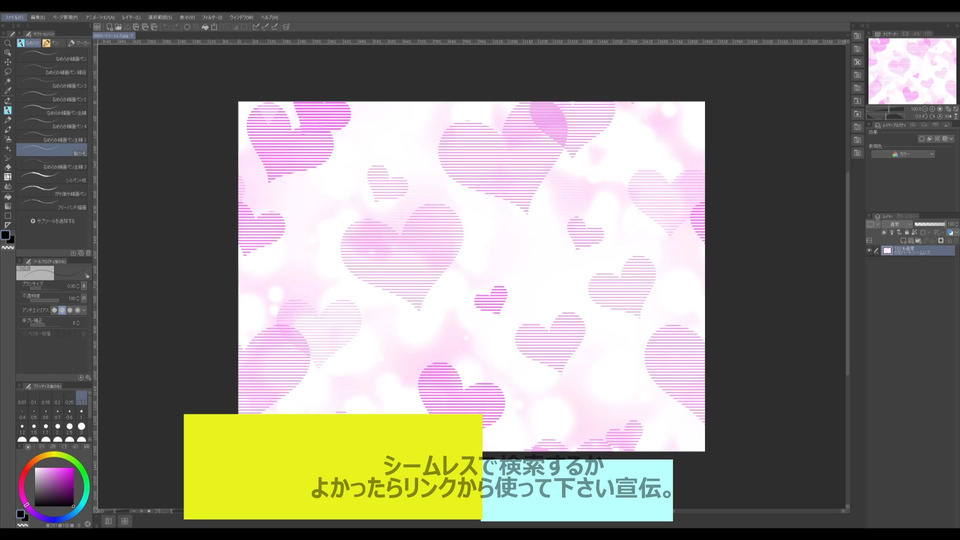This screenshot has width=960, height=540.
Task: Select the Airbrush tool
Action: tap(7, 139)
